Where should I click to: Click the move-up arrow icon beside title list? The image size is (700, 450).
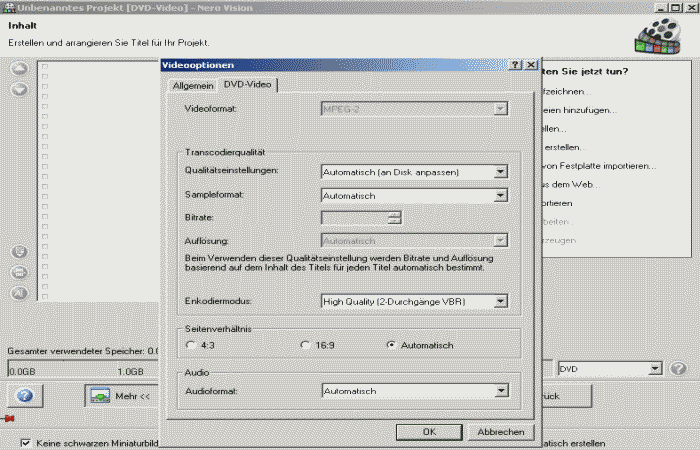pyautogui.click(x=19, y=68)
